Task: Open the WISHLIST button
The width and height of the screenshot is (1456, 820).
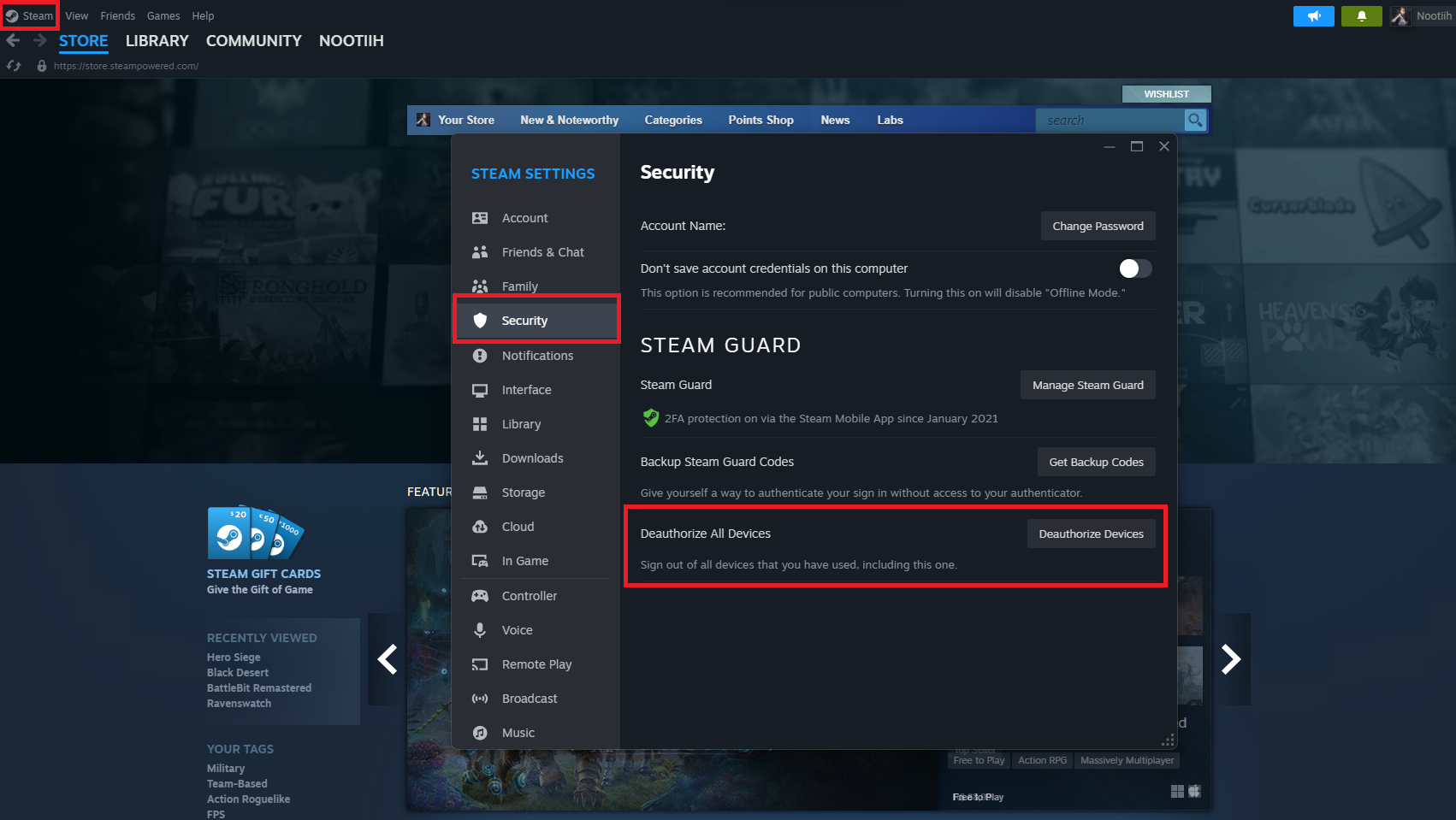Action: pos(1167,94)
